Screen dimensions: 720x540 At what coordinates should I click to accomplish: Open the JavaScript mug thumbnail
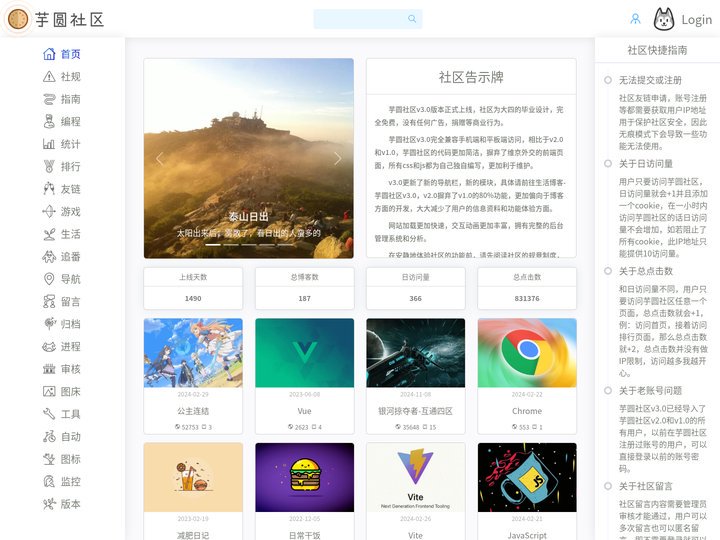click(x=527, y=477)
